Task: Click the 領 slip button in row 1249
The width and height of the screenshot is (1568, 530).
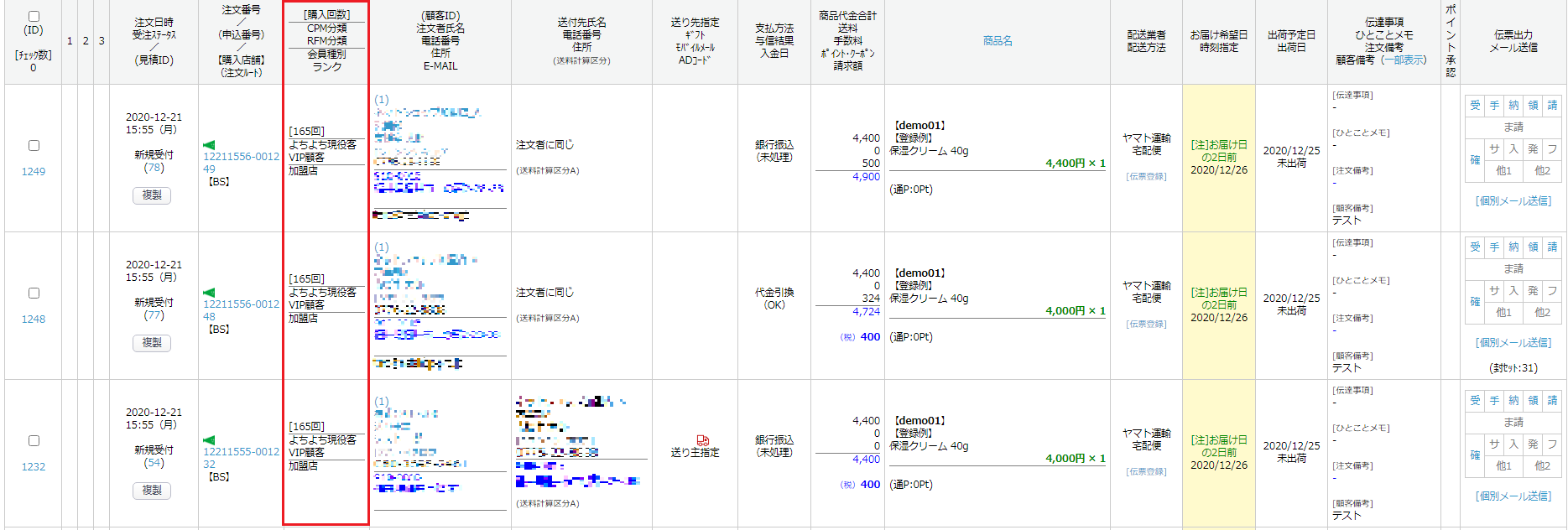Action: click(x=1533, y=105)
